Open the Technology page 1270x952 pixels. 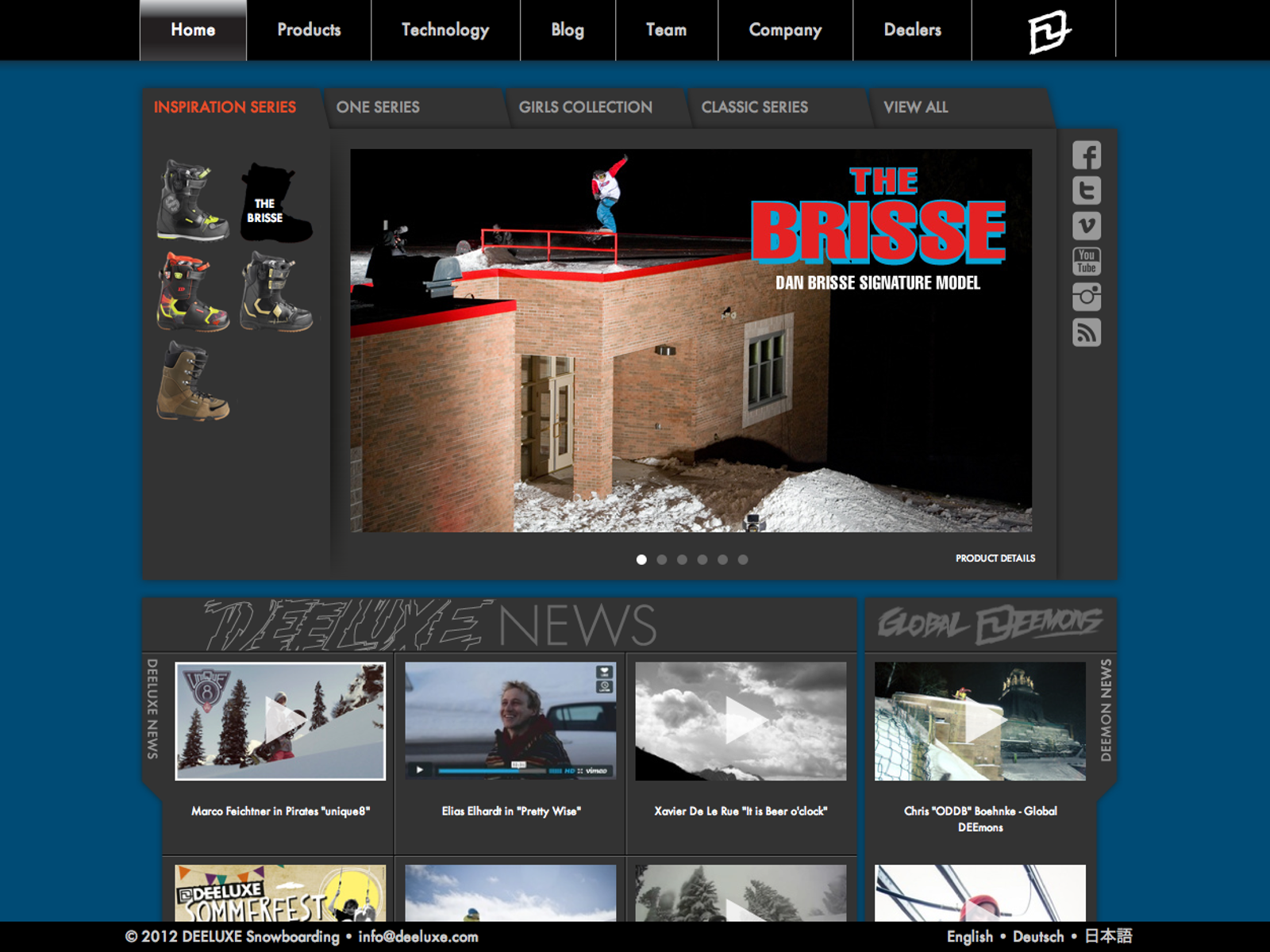pyautogui.click(x=445, y=30)
